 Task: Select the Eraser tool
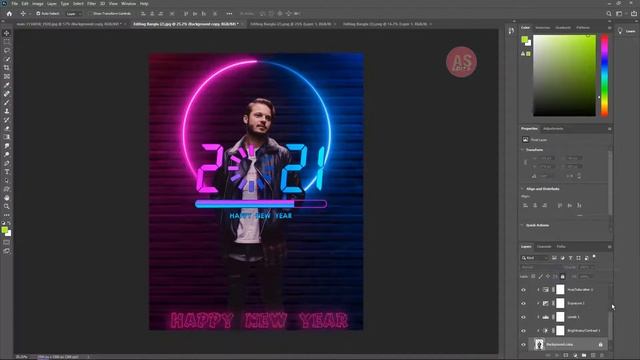(x=7, y=128)
